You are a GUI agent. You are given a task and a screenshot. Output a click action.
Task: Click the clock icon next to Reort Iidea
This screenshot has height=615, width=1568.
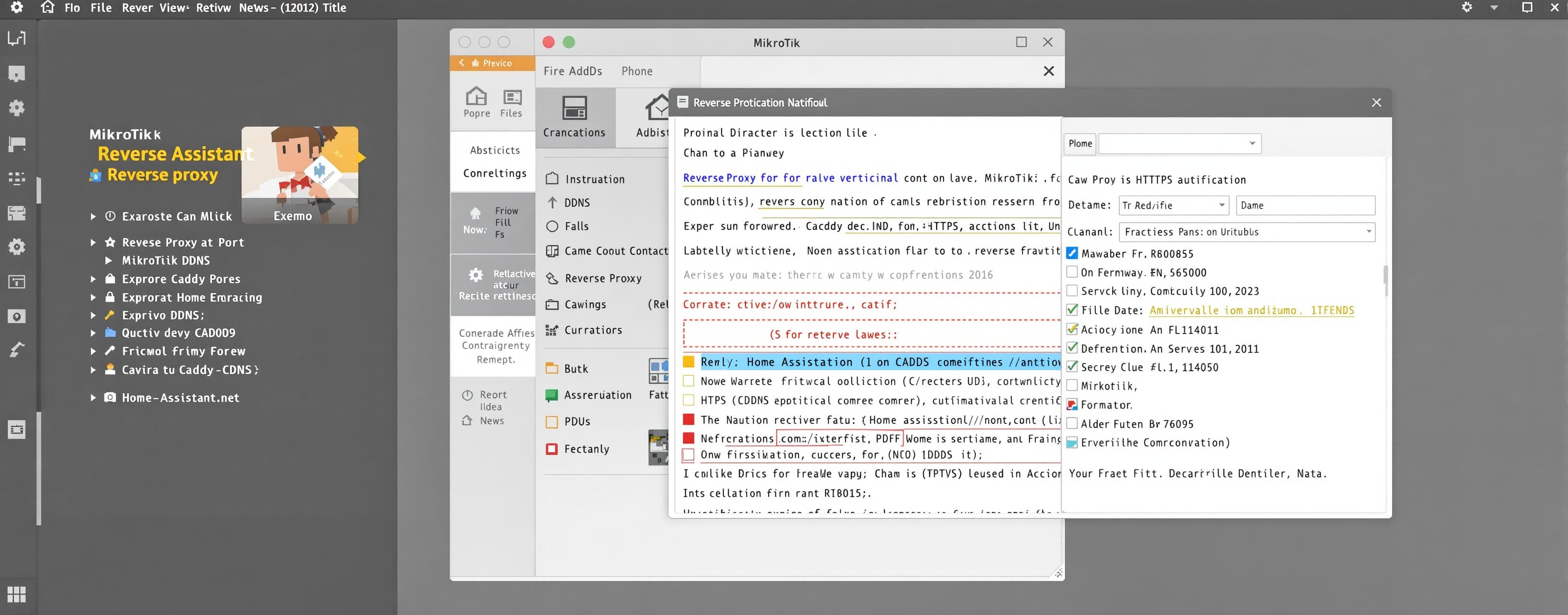(467, 394)
